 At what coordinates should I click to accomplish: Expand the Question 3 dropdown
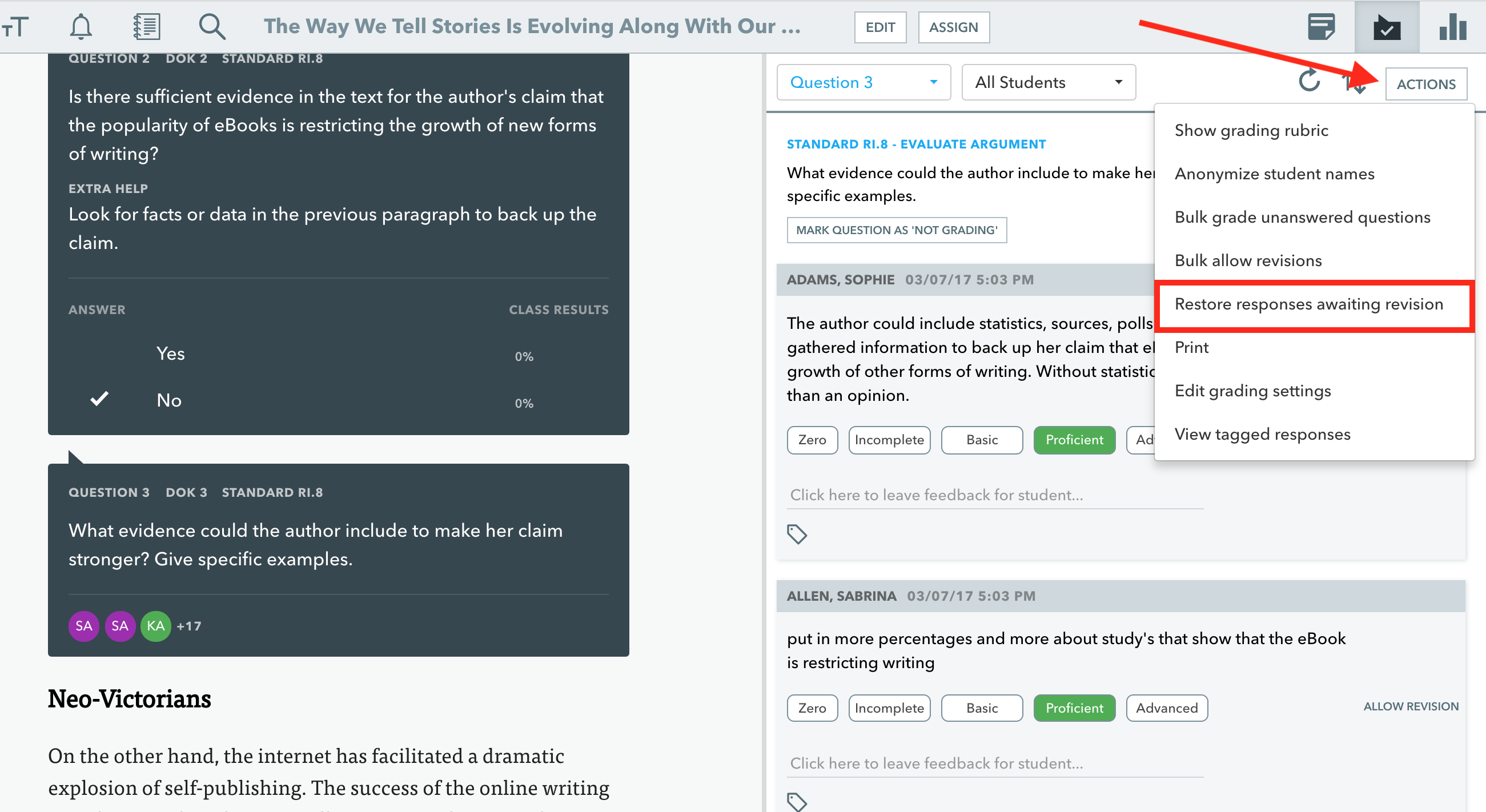tap(863, 82)
